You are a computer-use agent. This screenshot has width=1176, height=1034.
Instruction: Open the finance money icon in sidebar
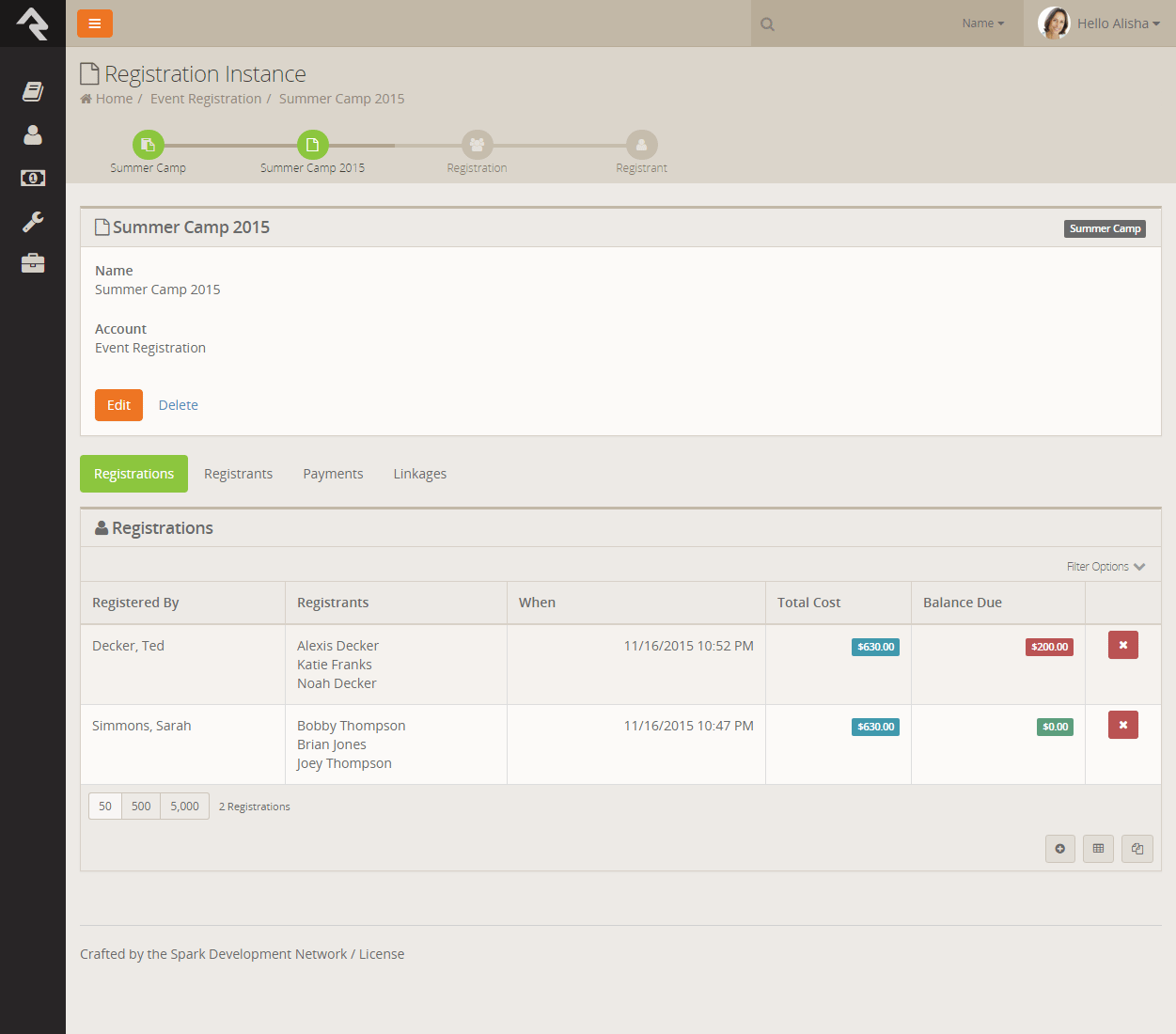33,178
